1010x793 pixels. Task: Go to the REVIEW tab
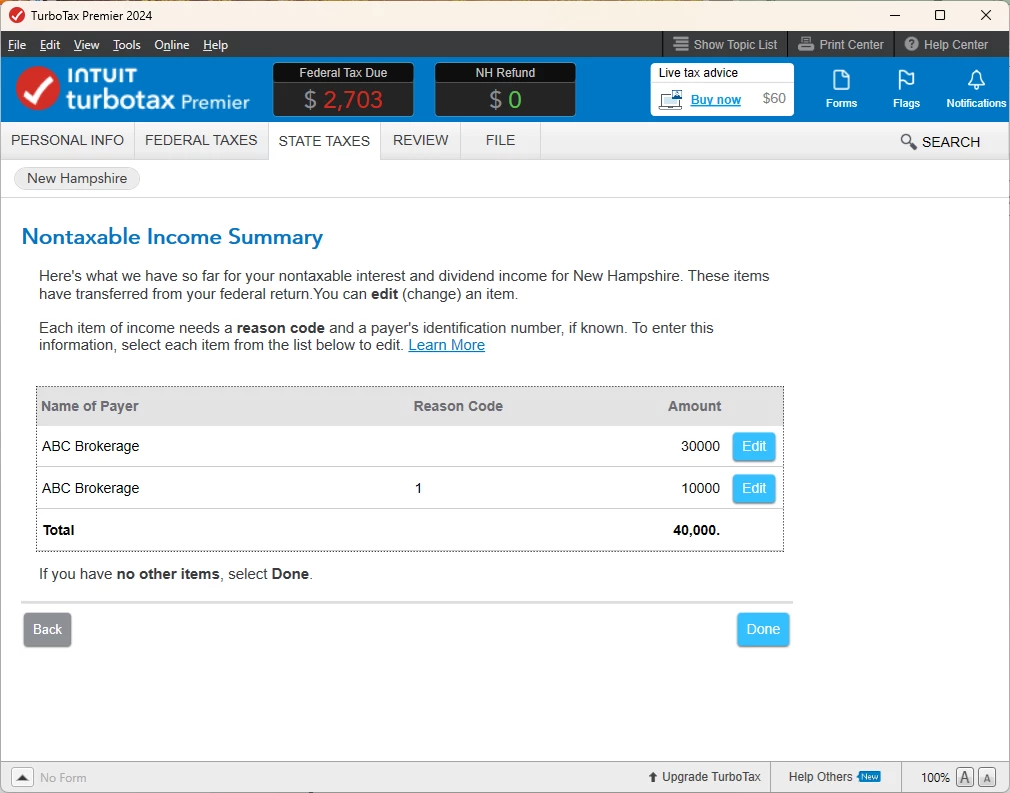(421, 140)
